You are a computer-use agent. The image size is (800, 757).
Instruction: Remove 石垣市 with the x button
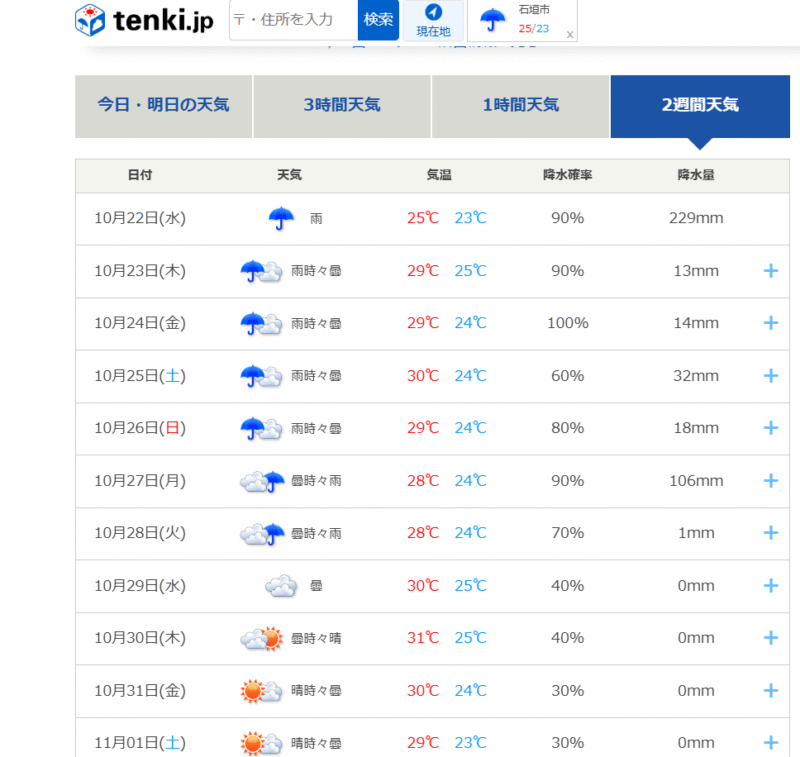tap(570, 34)
